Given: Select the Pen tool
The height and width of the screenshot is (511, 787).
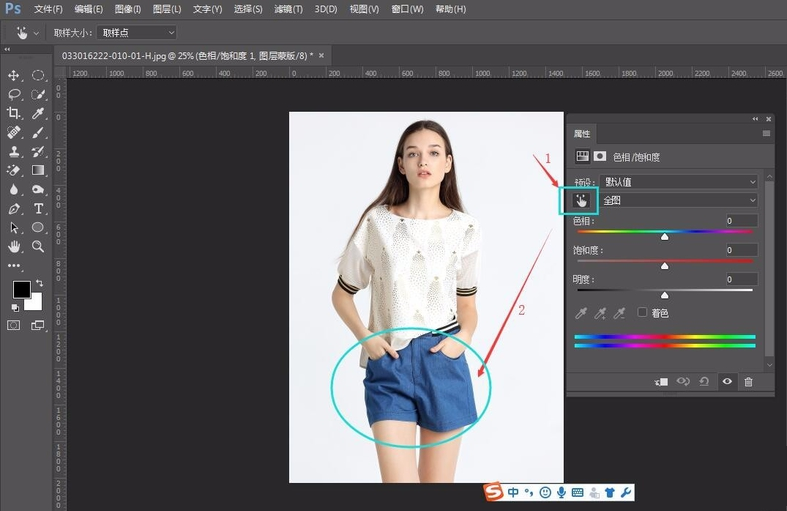Looking at the screenshot, I should [x=14, y=208].
